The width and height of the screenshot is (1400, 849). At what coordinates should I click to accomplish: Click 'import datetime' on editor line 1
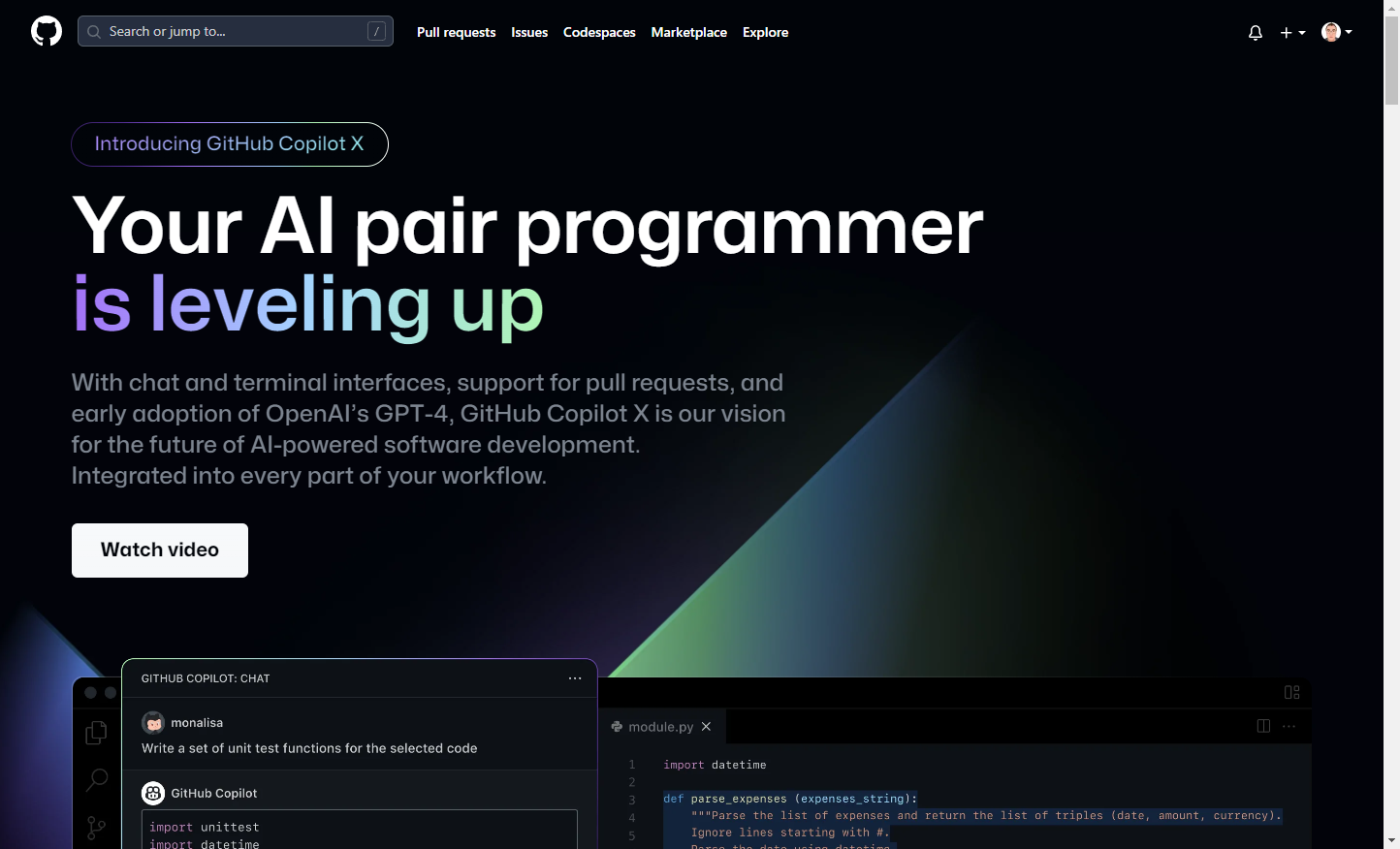[x=715, y=765]
